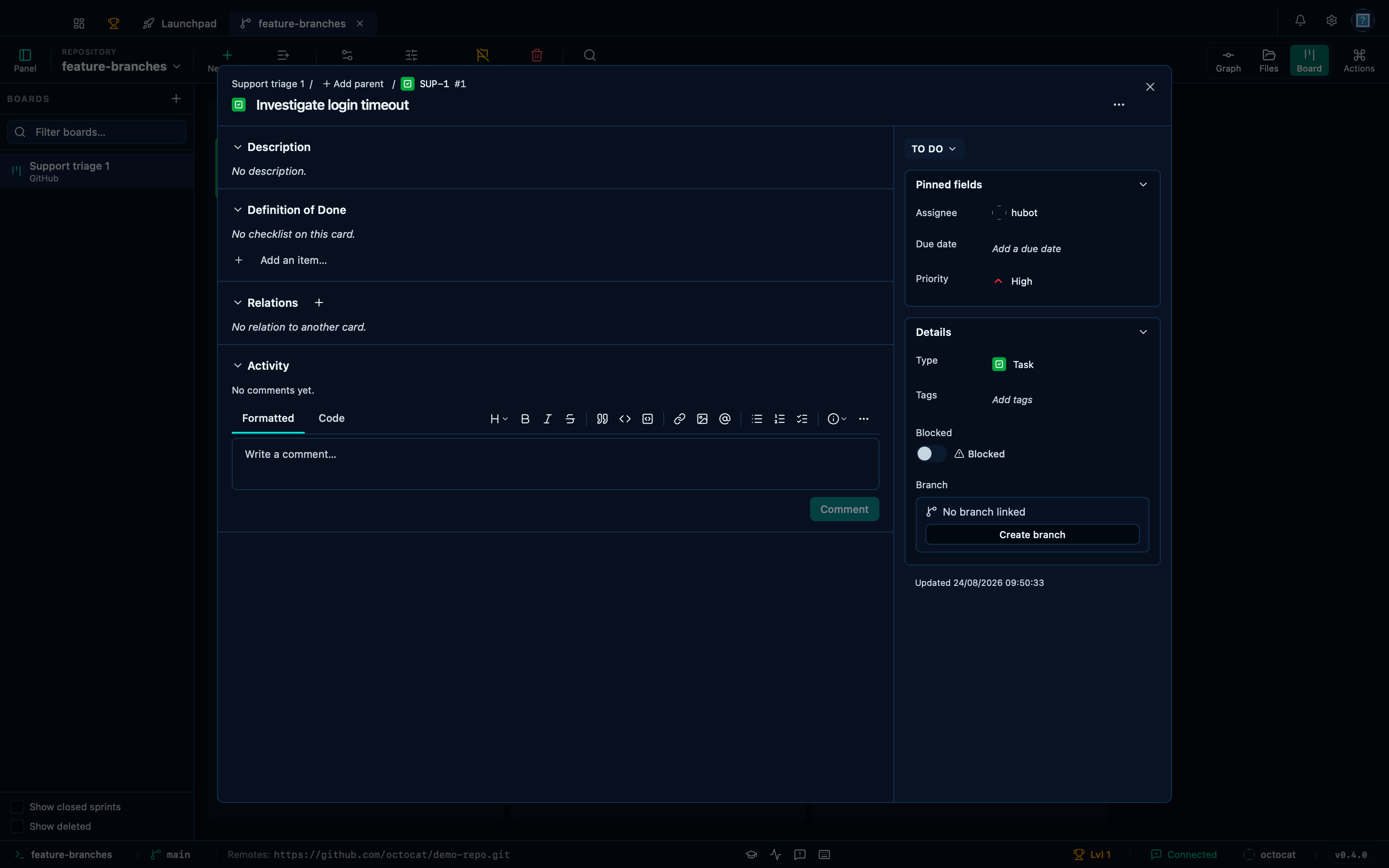
Task: Toggle the Blocked switch
Action: click(x=931, y=454)
